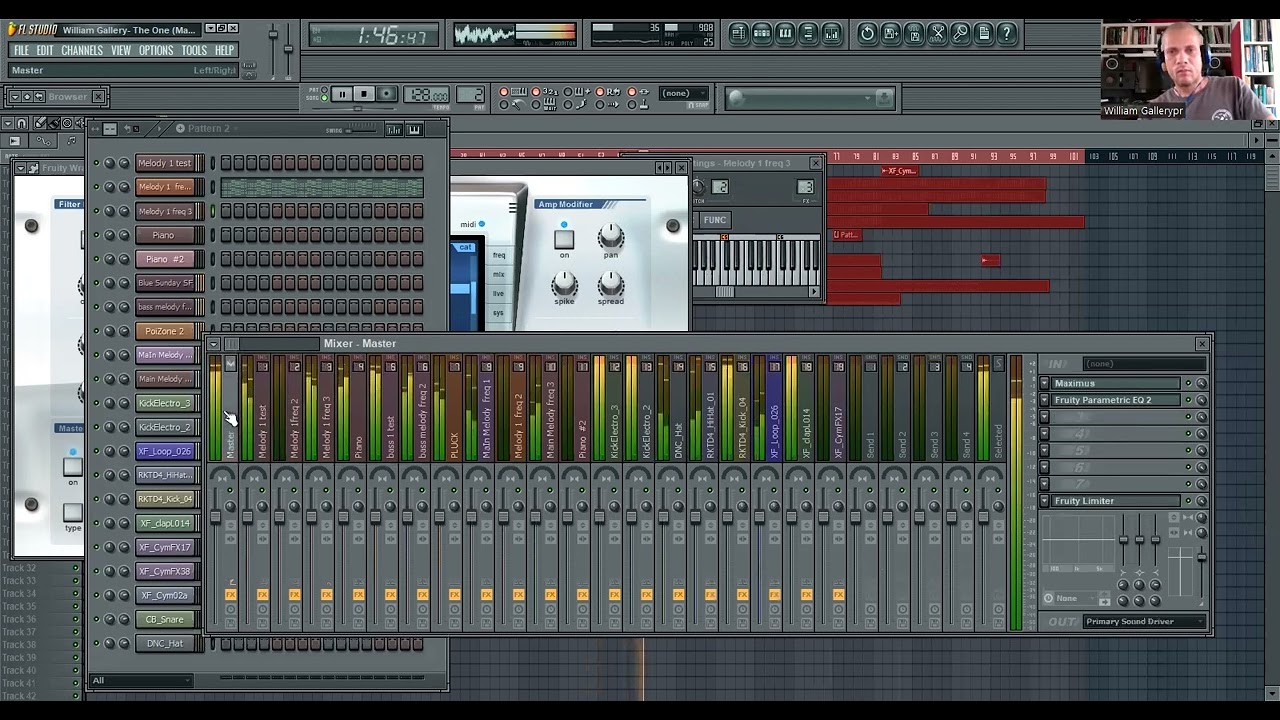1280x720 pixels.
Task: Click the tempo display field
Action: click(428, 95)
